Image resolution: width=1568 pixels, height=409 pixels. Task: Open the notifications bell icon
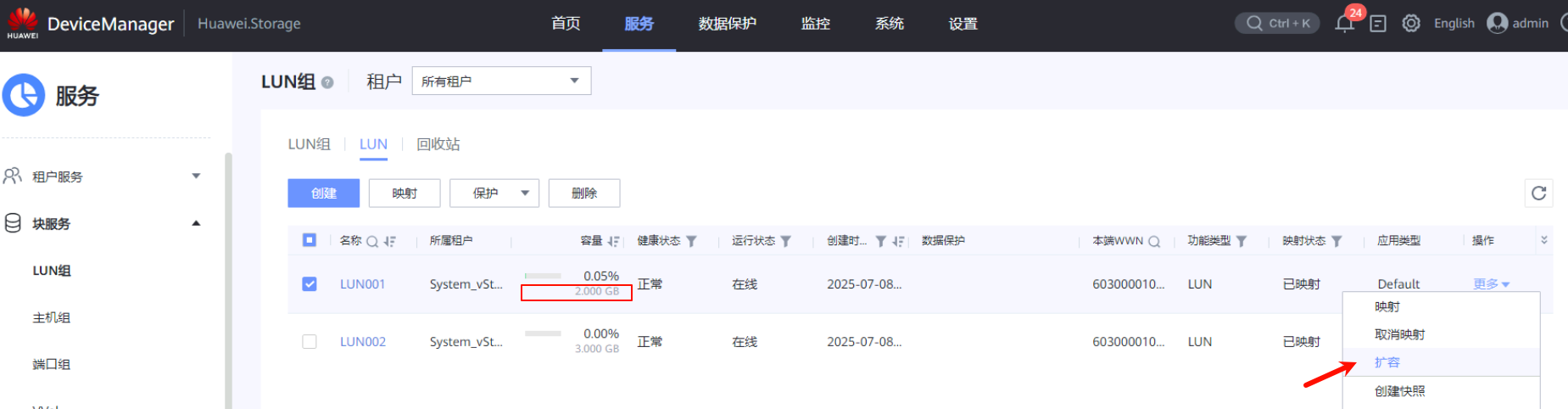click(1344, 24)
